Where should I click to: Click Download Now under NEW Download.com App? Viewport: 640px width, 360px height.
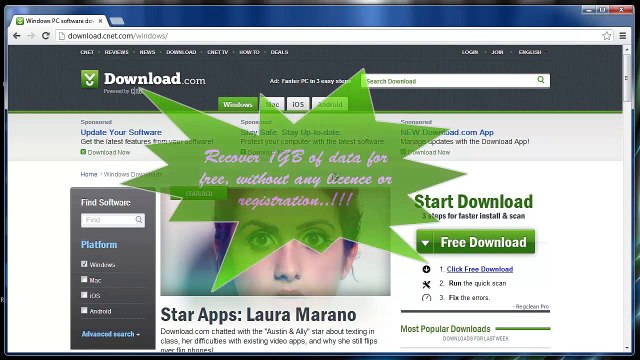425,152
